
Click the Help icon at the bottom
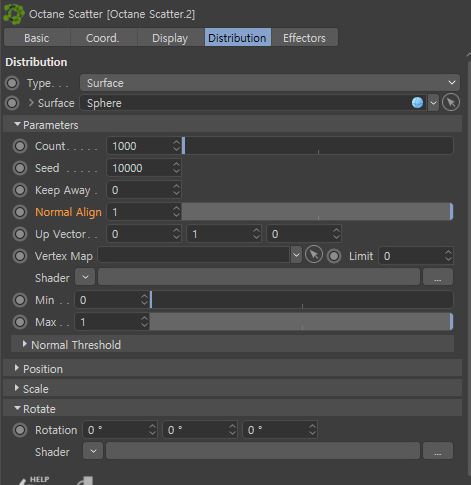tap(33, 480)
